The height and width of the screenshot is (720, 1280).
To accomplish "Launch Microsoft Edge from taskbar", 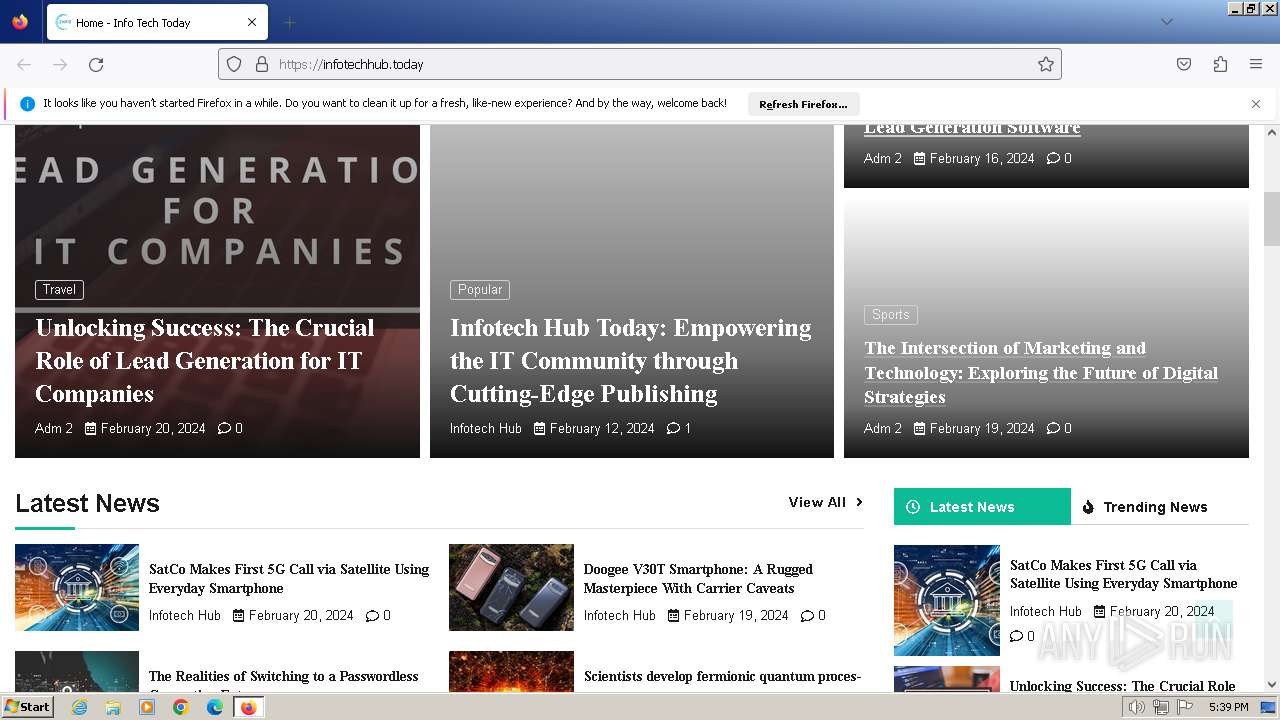I will pyautogui.click(x=215, y=707).
